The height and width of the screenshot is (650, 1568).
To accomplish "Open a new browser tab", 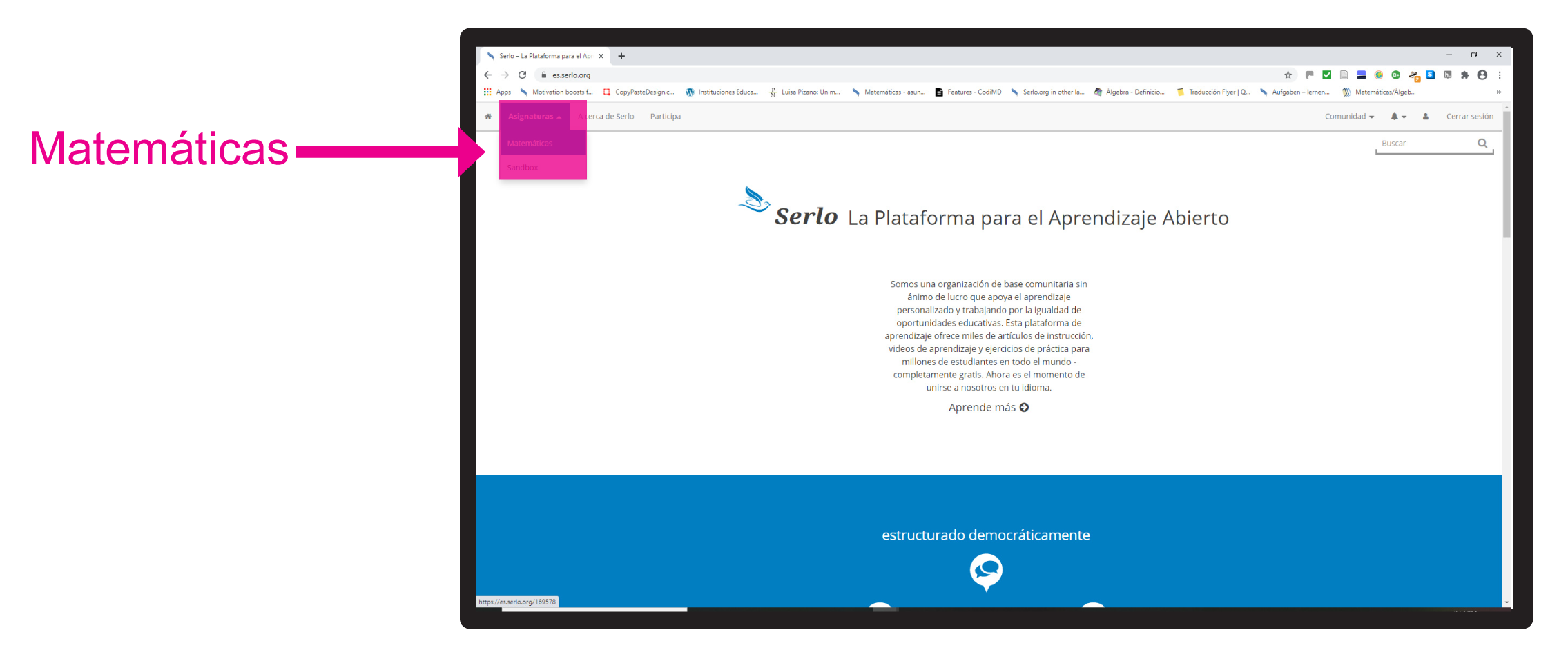I will click(621, 56).
